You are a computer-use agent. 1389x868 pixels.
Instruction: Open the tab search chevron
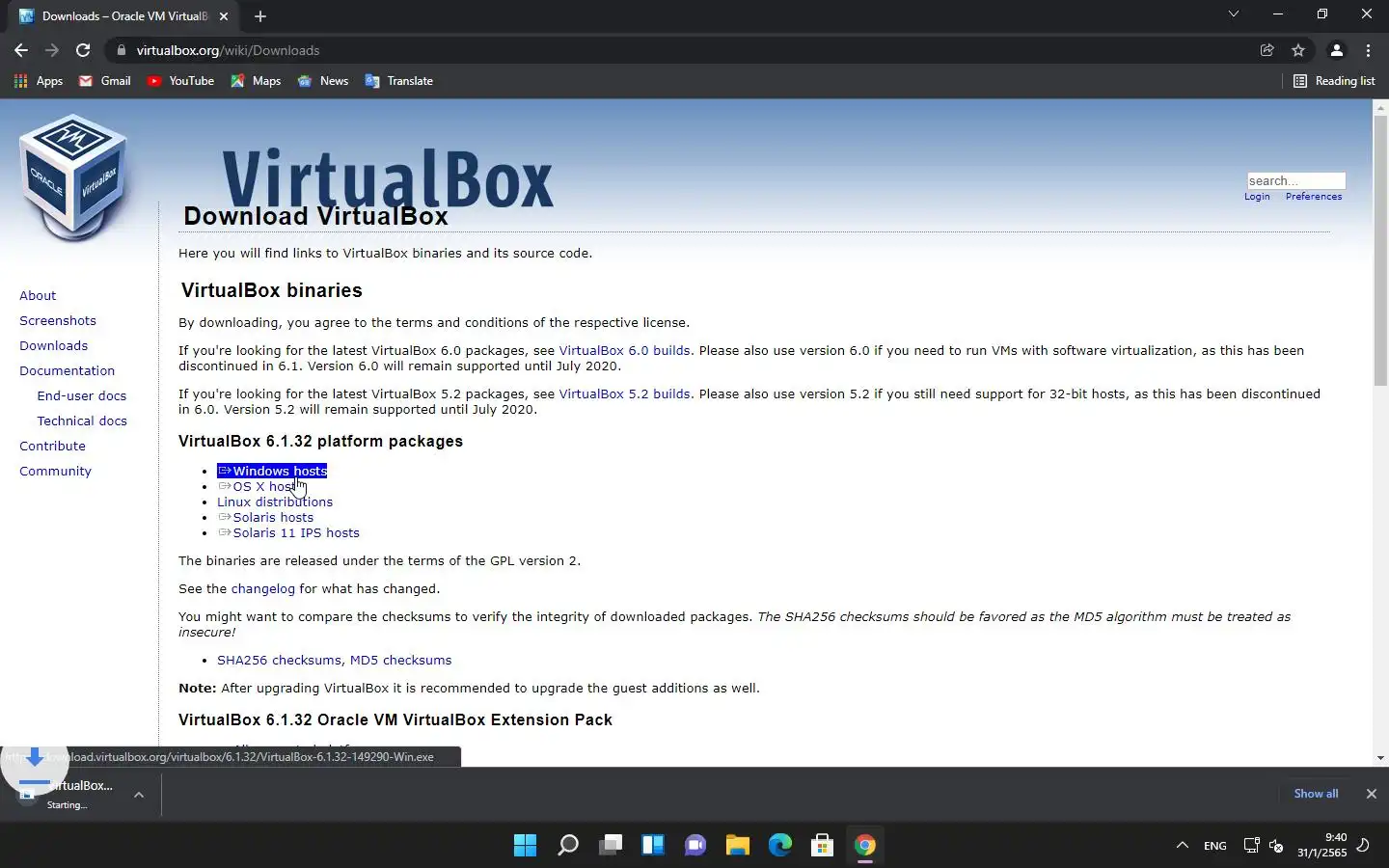click(x=1233, y=14)
